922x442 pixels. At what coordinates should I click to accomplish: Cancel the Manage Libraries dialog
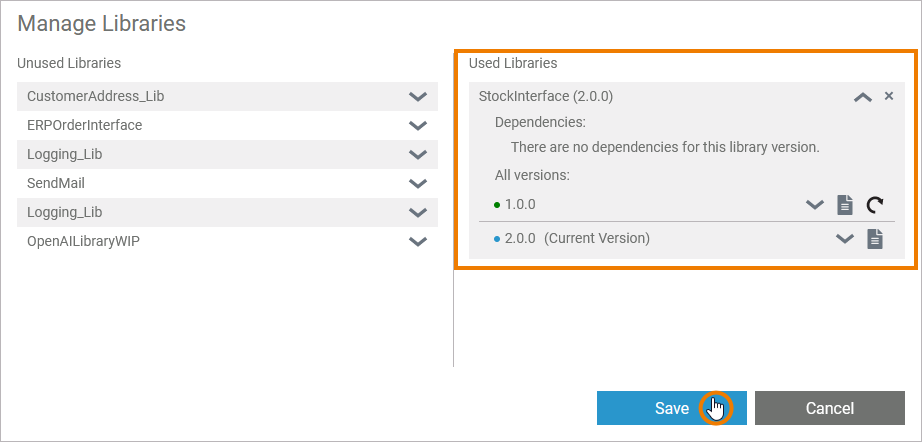click(x=829, y=408)
